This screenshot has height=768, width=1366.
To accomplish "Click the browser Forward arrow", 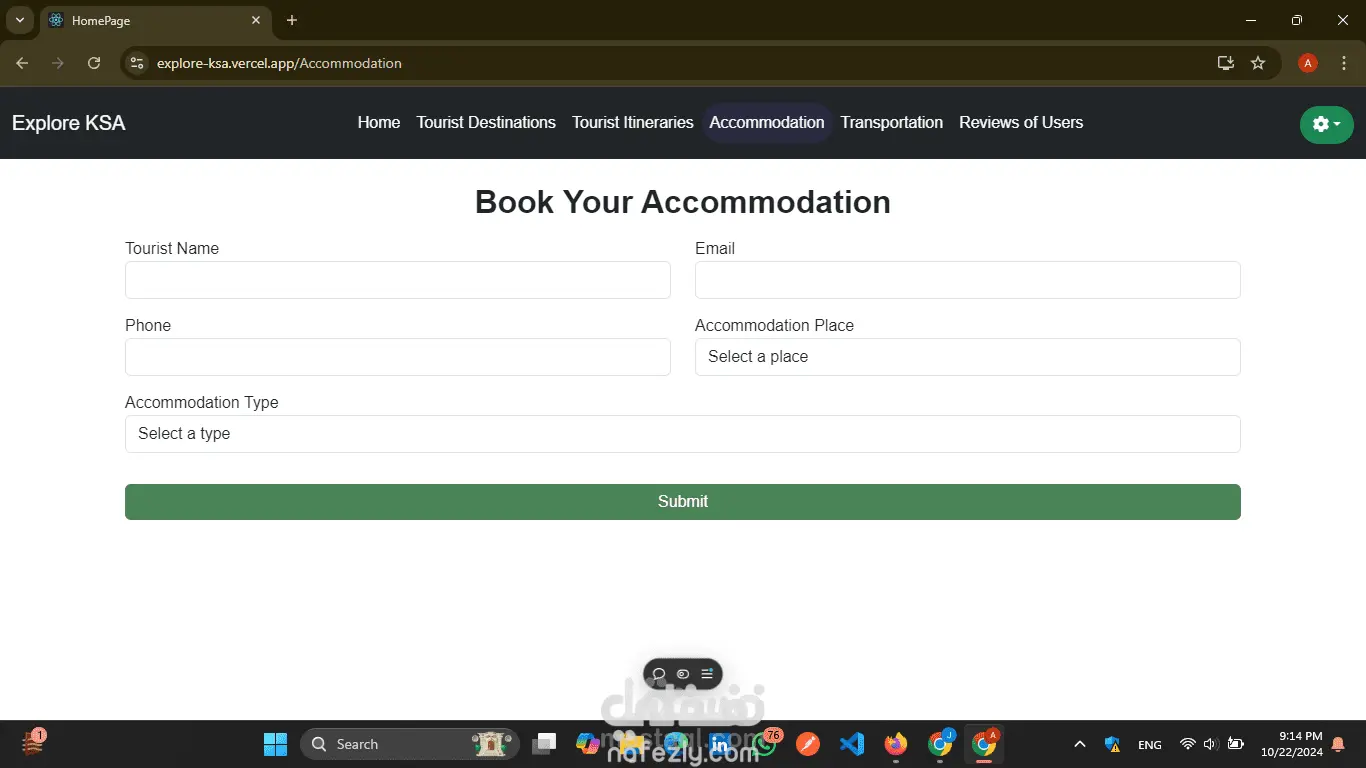I will click(x=58, y=63).
